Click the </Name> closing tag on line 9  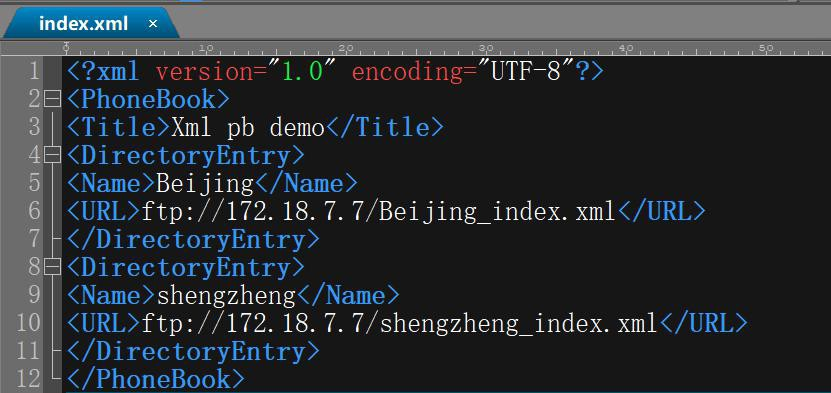(x=348, y=296)
